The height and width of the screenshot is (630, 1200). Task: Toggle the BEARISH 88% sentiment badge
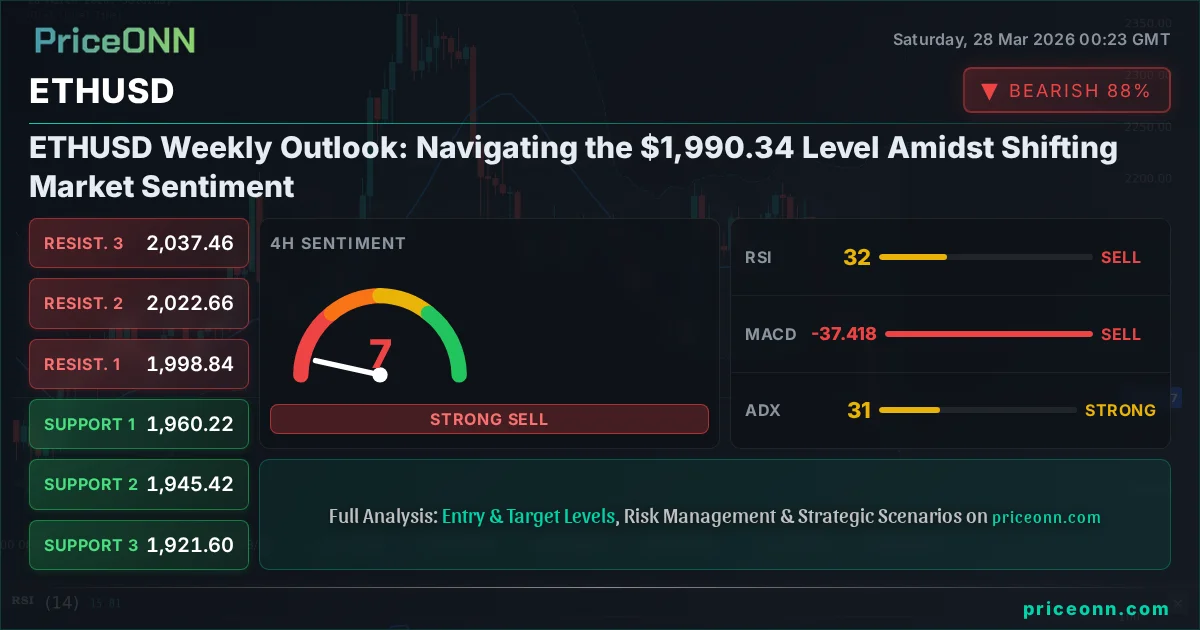click(x=1066, y=90)
